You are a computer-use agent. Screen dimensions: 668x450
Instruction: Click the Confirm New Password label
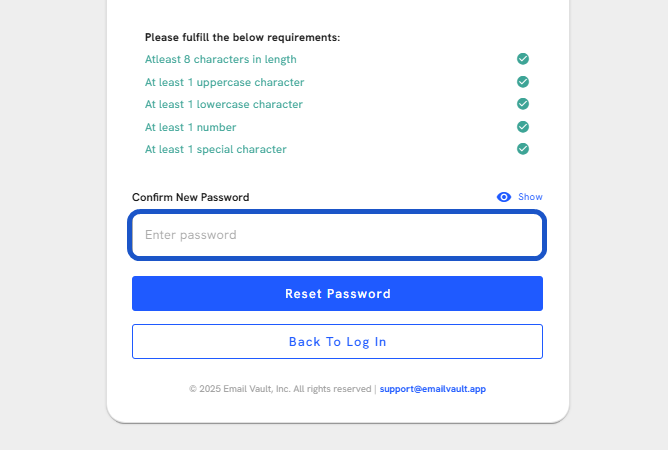(190, 197)
